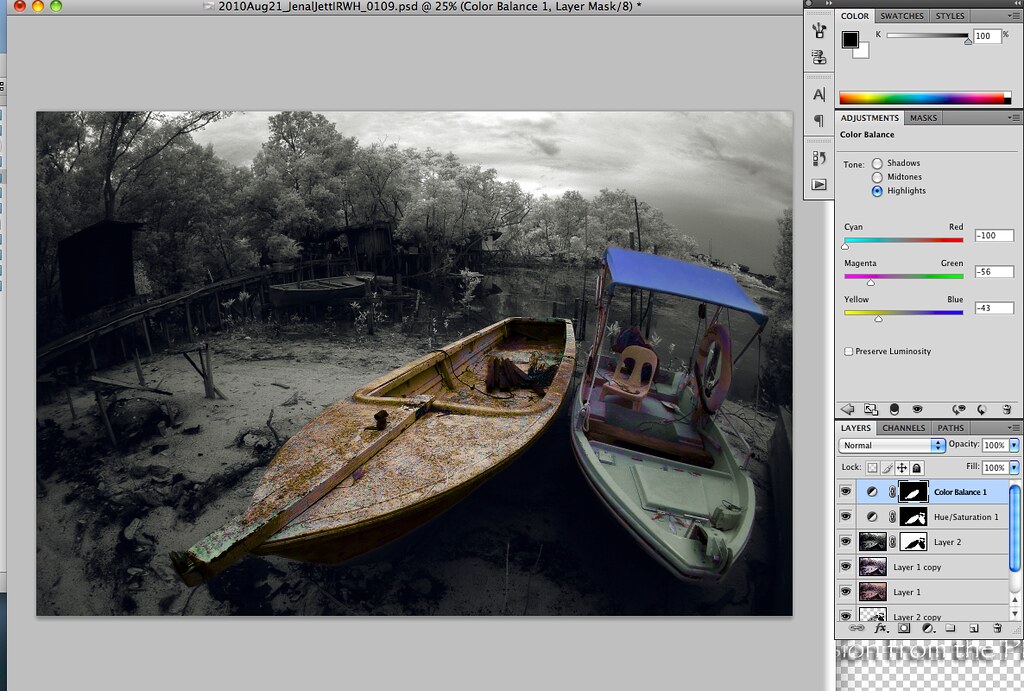Switch to the Color tab

click(x=855, y=16)
